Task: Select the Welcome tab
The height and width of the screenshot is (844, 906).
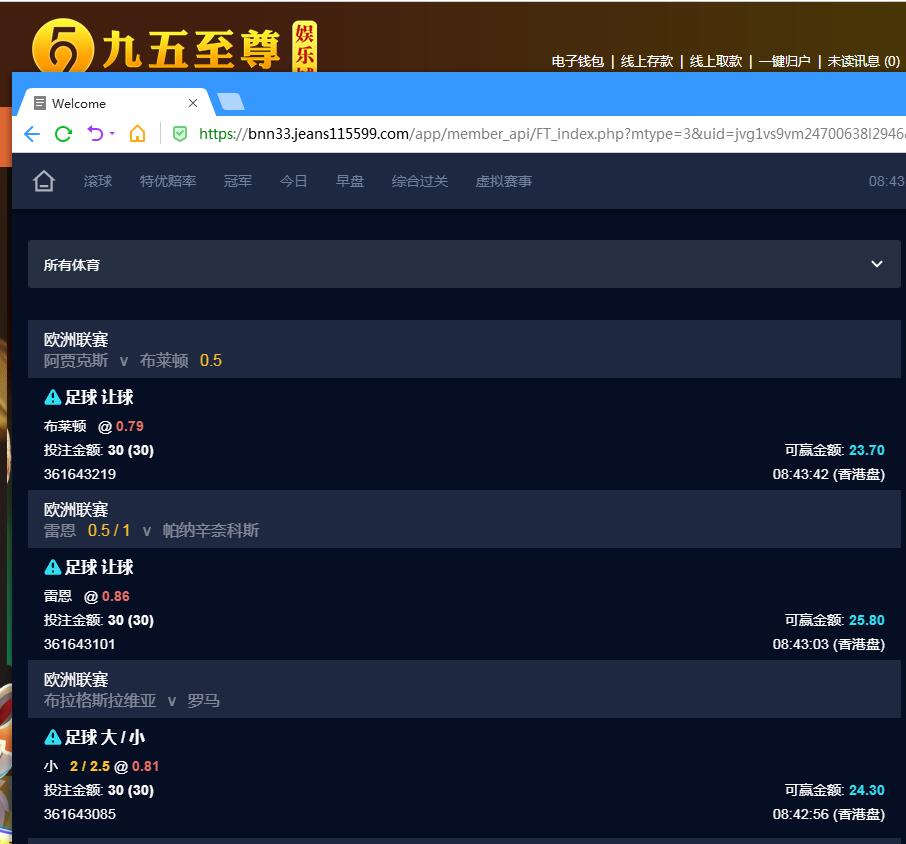Action: coord(116,103)
